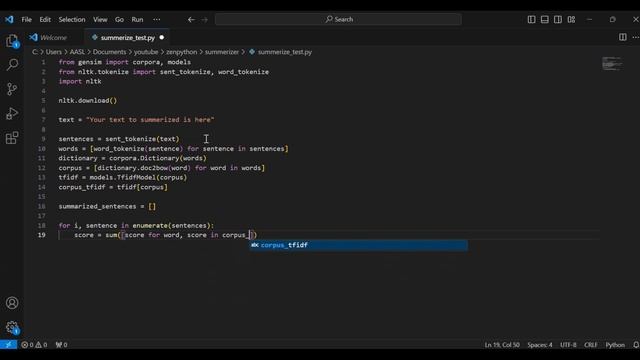Click the Search command center field
This screenshot has height=360, width=640.
click(x=338, y=19)
